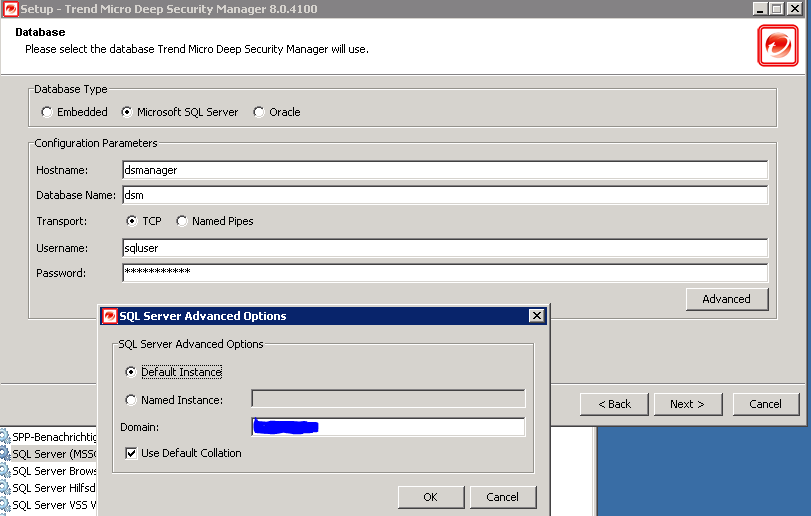The width and height of the screenshot is (811, 516).
Task: Minimize the setup window
Action: pyautogui.click(x=760, y=9)
